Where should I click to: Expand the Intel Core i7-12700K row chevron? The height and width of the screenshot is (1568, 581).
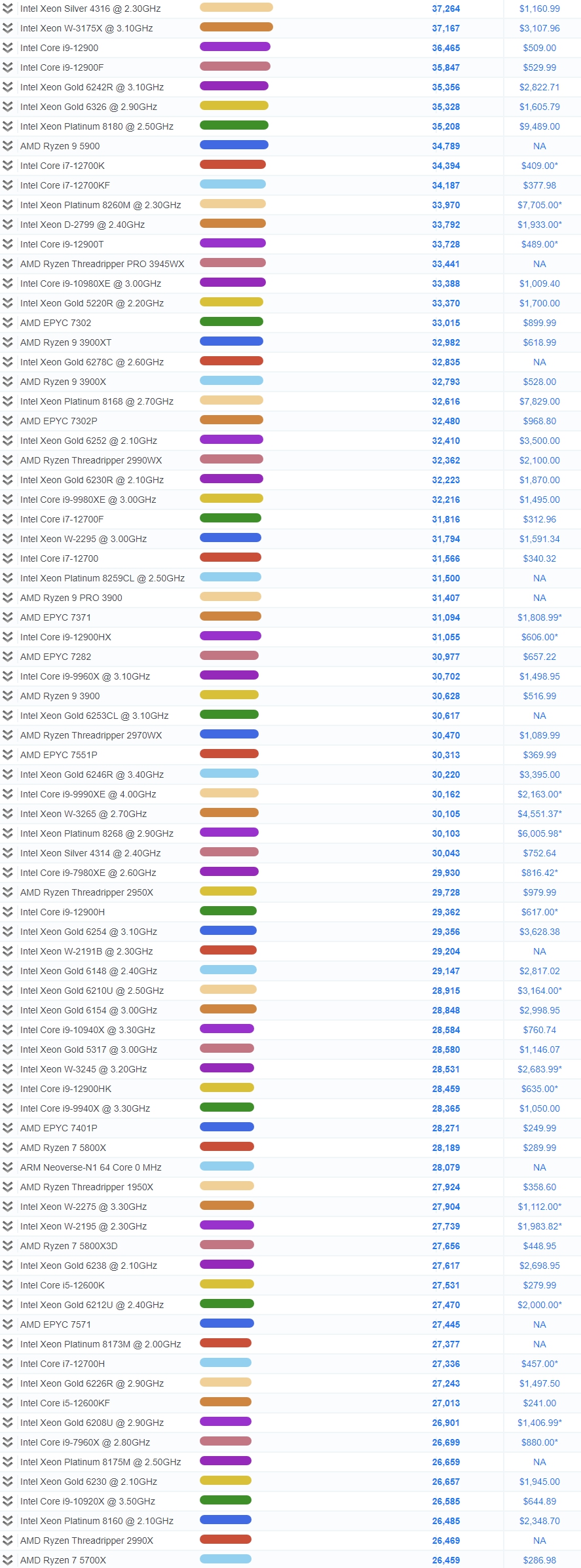click(7, 166)
